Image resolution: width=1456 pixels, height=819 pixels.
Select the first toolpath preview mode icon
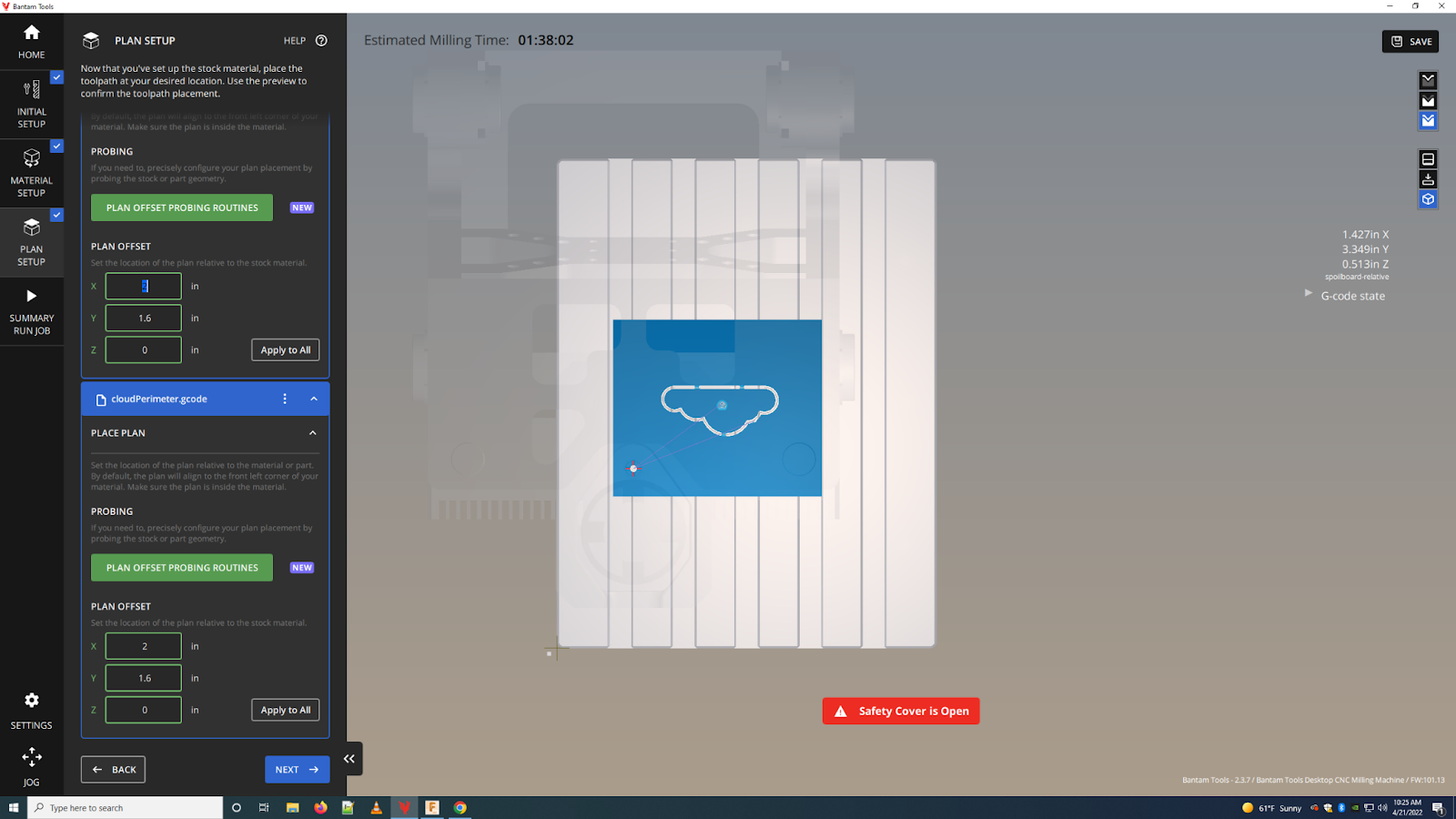(1428, 80)
